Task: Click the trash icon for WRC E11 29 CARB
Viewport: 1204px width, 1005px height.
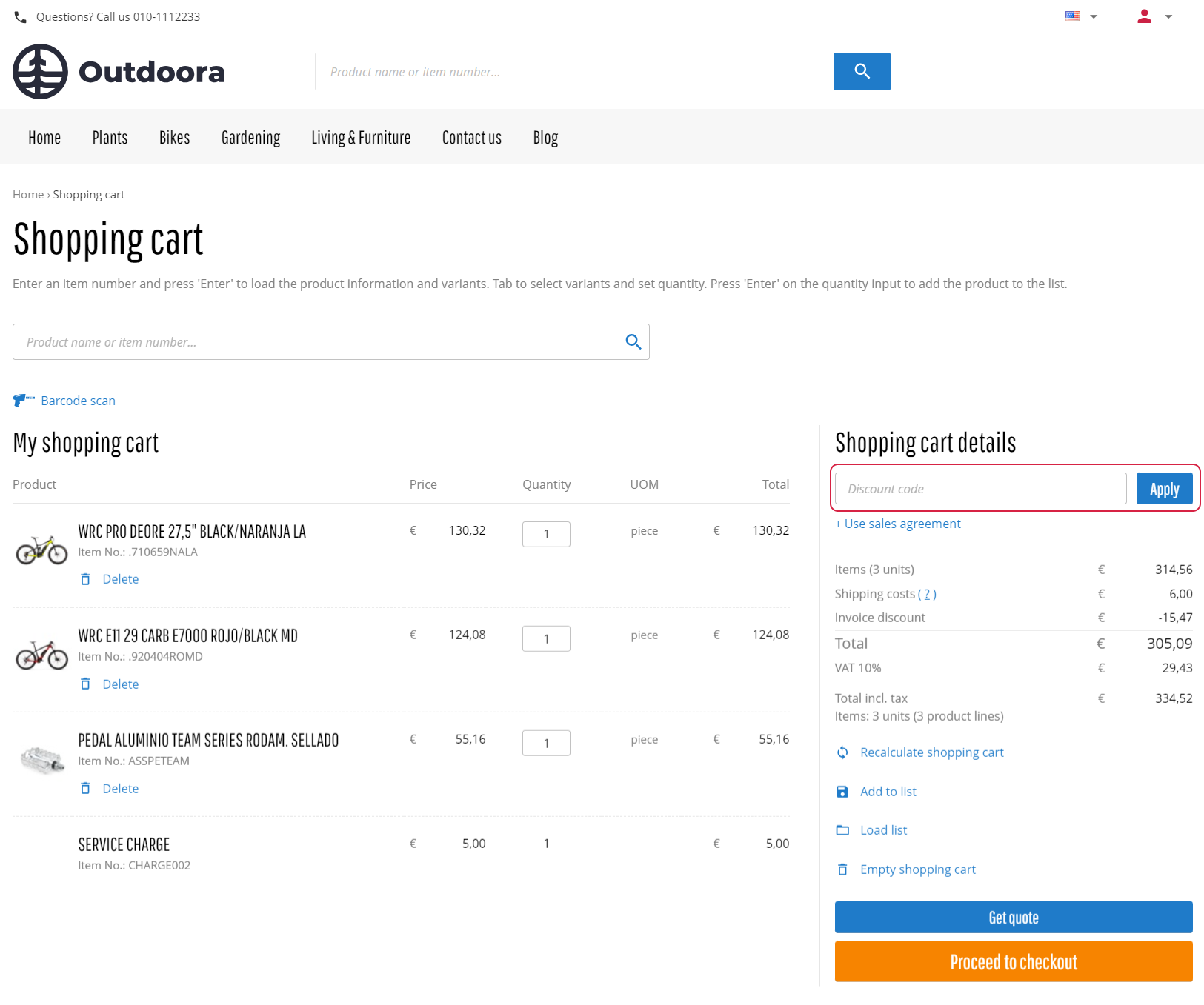Action: [x=85, y=684]
